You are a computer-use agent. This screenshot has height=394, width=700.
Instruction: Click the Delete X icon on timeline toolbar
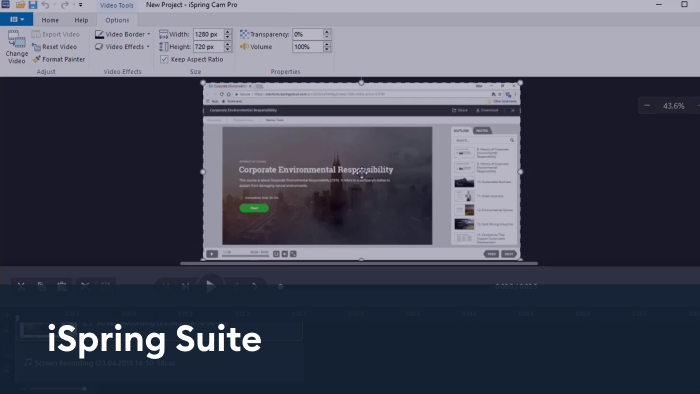click(85, 286)
